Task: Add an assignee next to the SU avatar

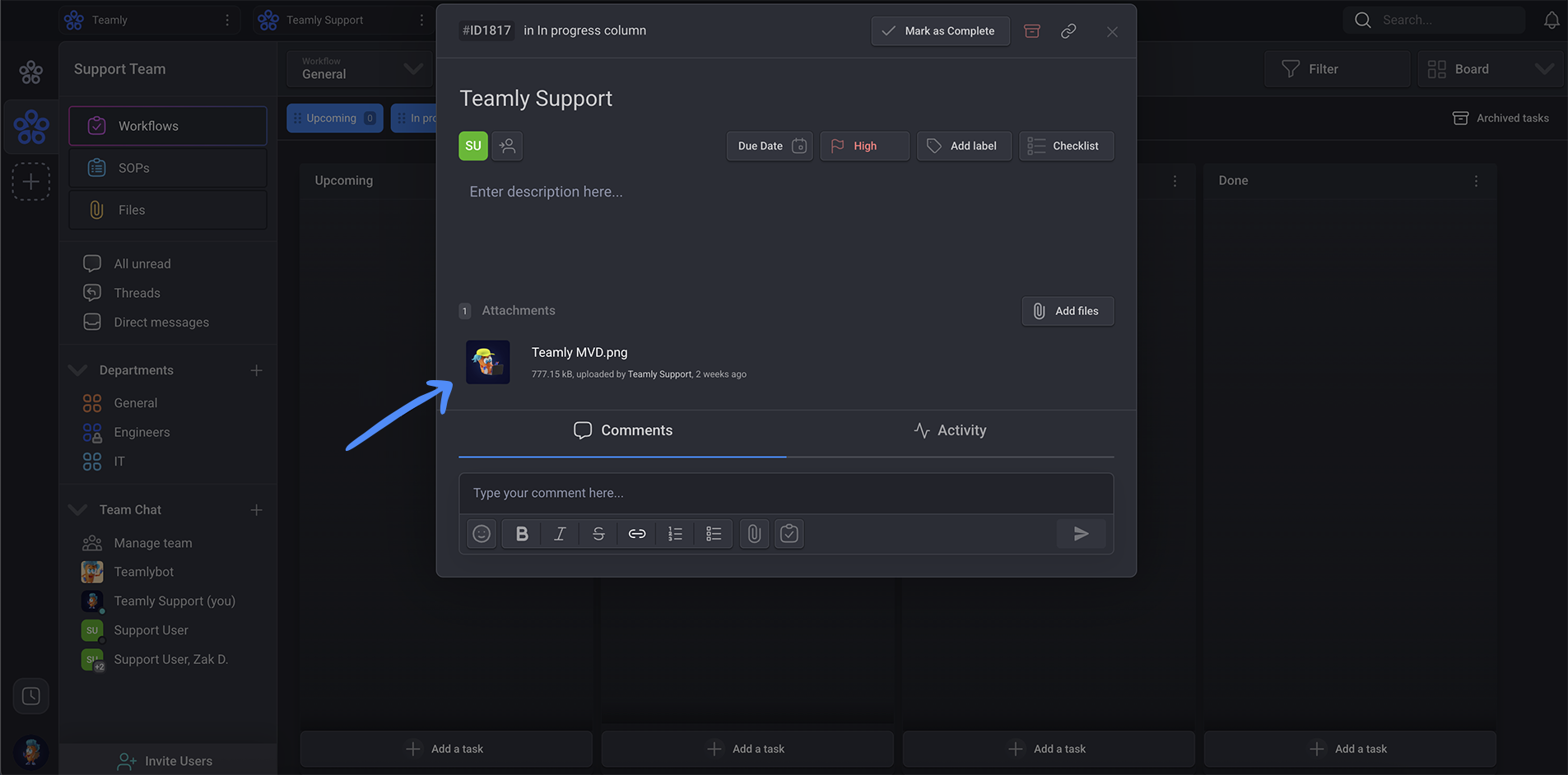Action: pyautogui.click(x=507, y=146)
